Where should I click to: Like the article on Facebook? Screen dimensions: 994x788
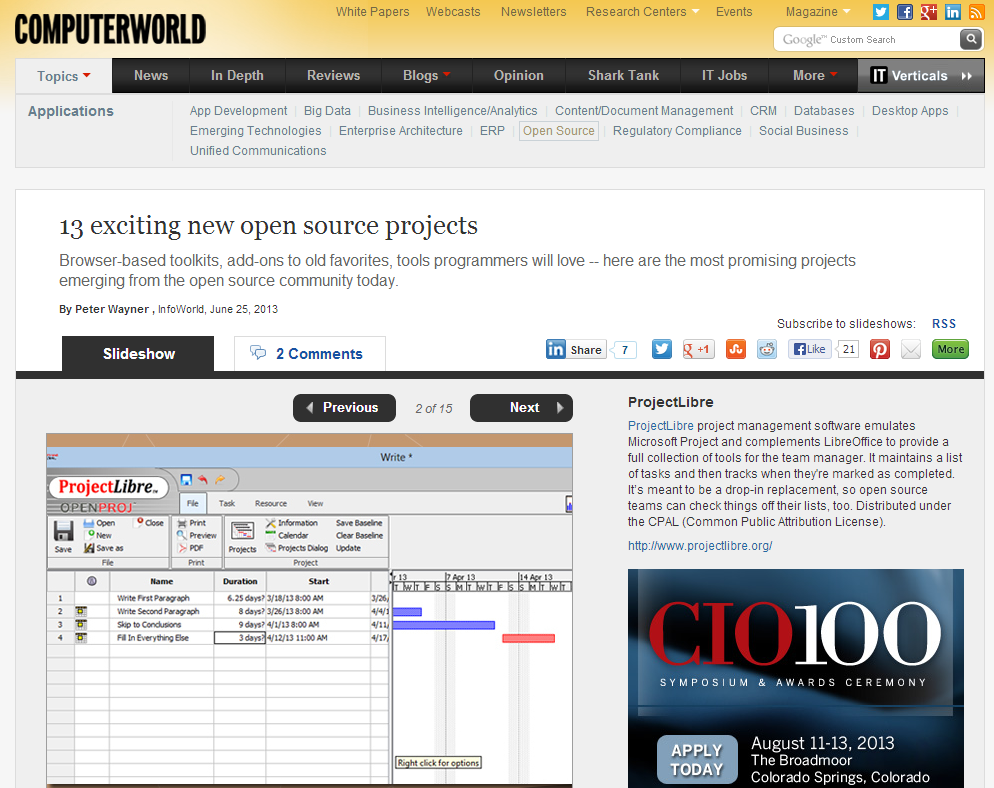[810, 349]
